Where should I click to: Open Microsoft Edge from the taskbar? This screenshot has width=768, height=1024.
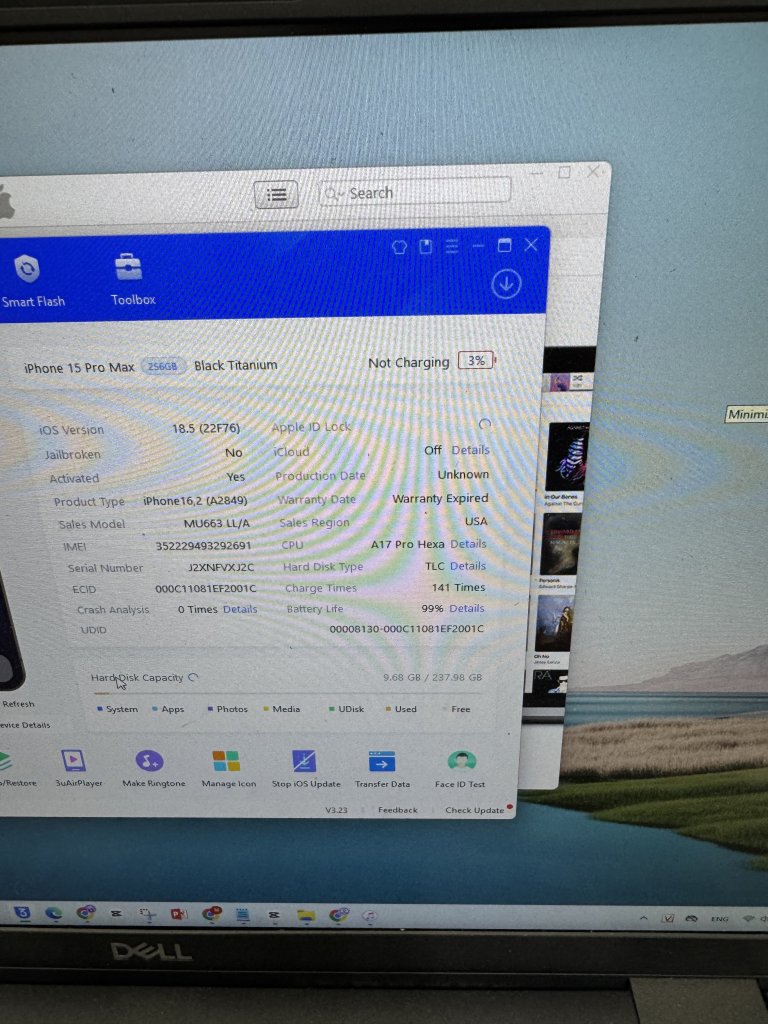pos(54,913)
